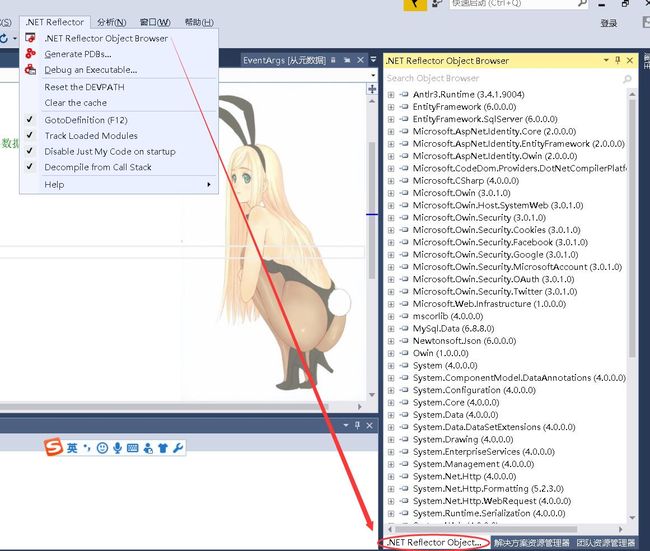650x551 pixels.
Task: Open the 帮助(H) menu
Action: point(199,22)
